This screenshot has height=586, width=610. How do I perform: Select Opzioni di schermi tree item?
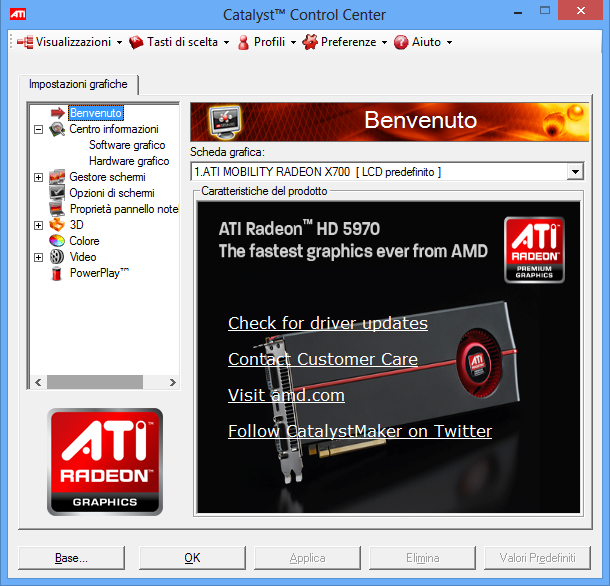[112, 193]
